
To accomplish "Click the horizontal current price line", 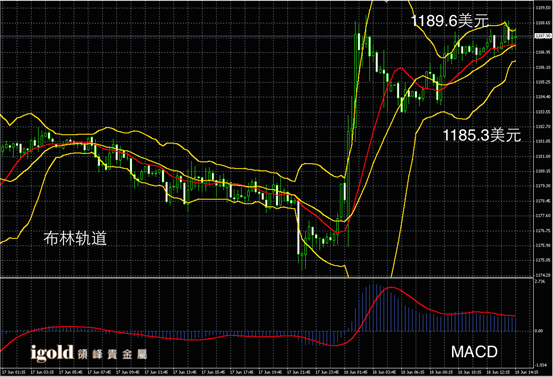I will point(267,36).
